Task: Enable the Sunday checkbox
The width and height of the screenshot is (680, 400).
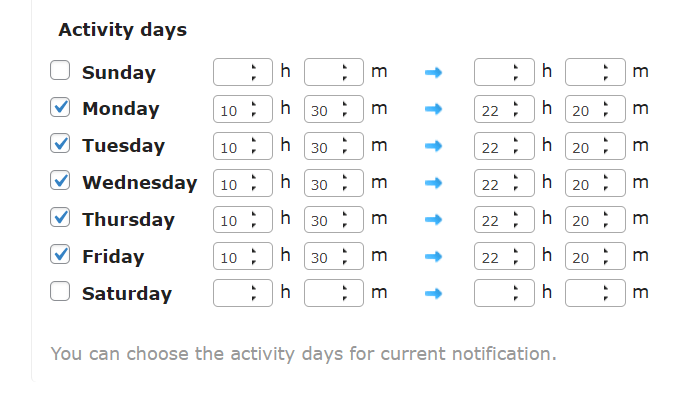Action: tap(60, 71)
